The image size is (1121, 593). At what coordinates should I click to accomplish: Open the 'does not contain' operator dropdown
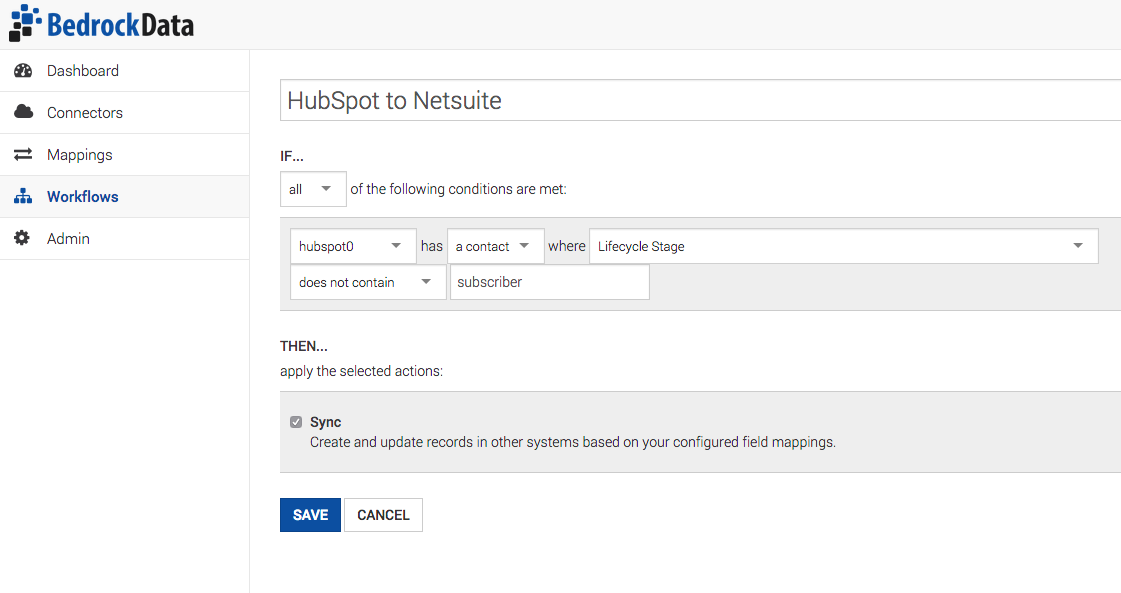[x=367, y=282]
